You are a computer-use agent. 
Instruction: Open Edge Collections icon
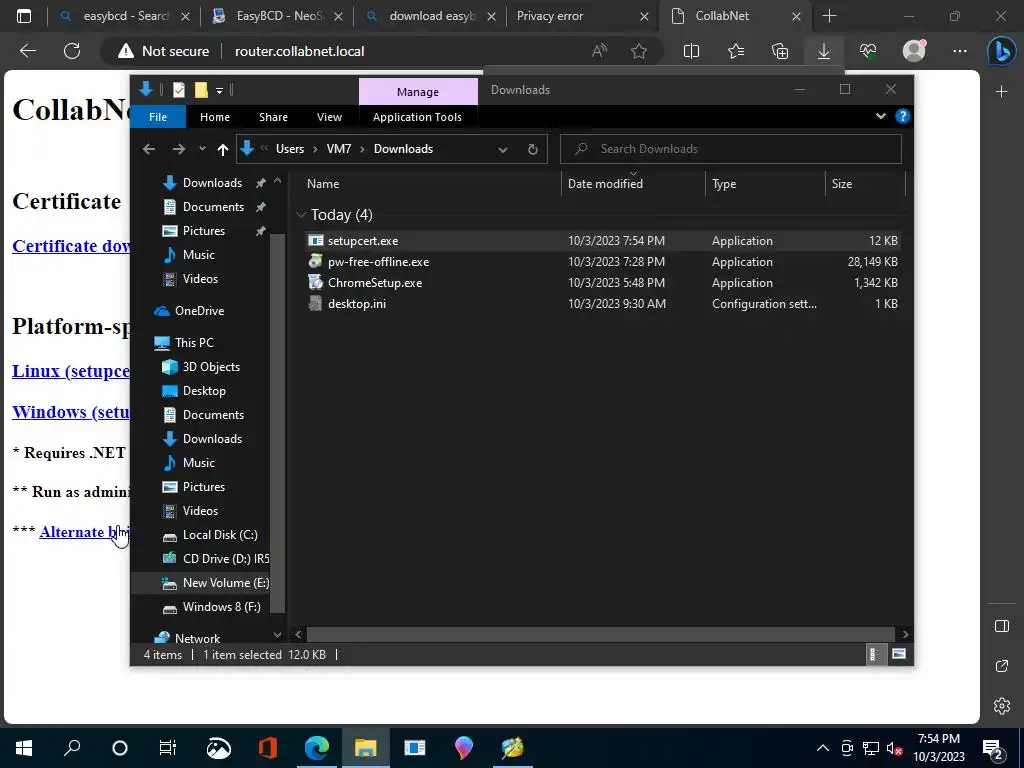780,51
